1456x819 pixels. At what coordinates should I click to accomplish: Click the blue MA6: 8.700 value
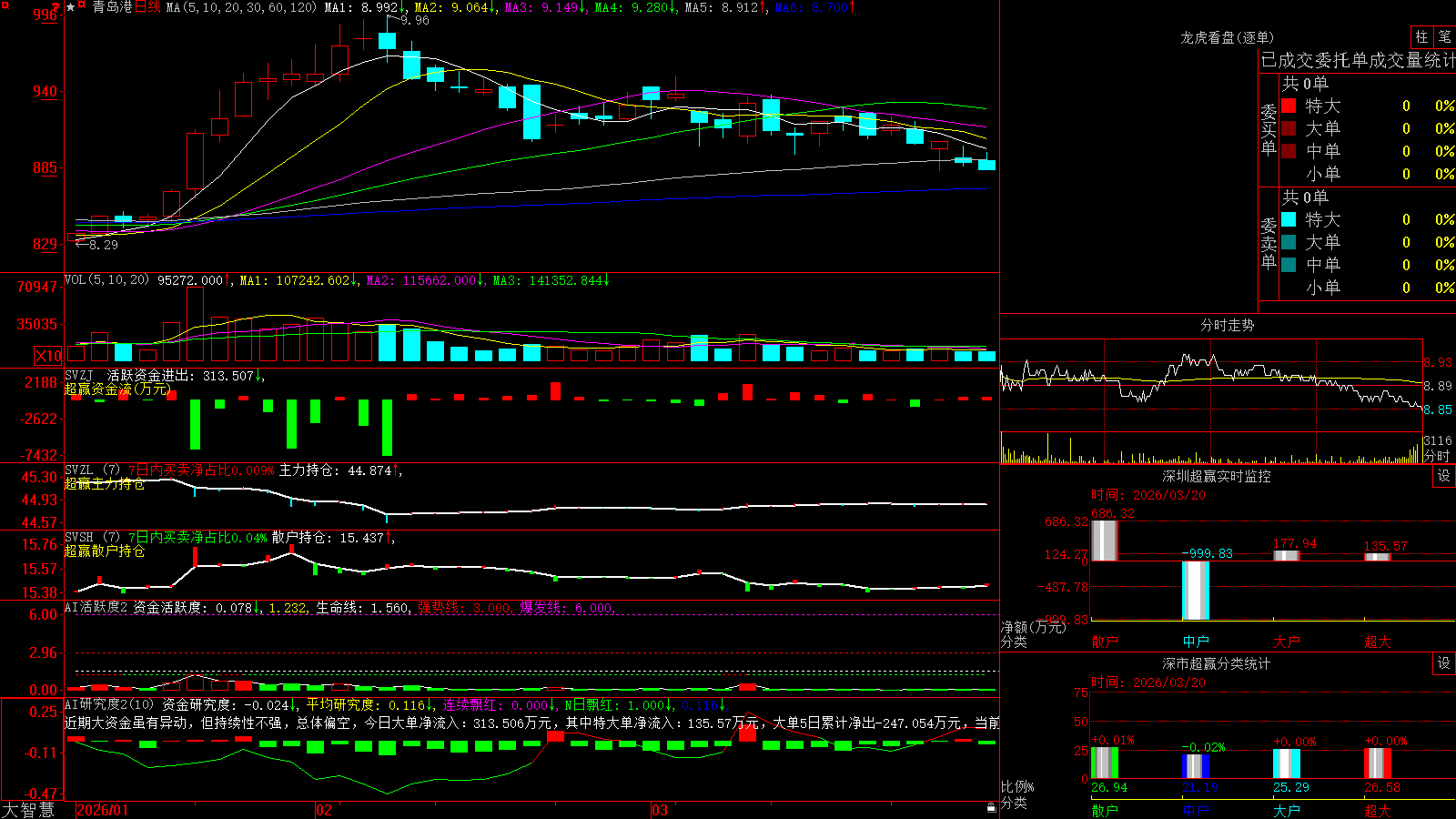815,7
